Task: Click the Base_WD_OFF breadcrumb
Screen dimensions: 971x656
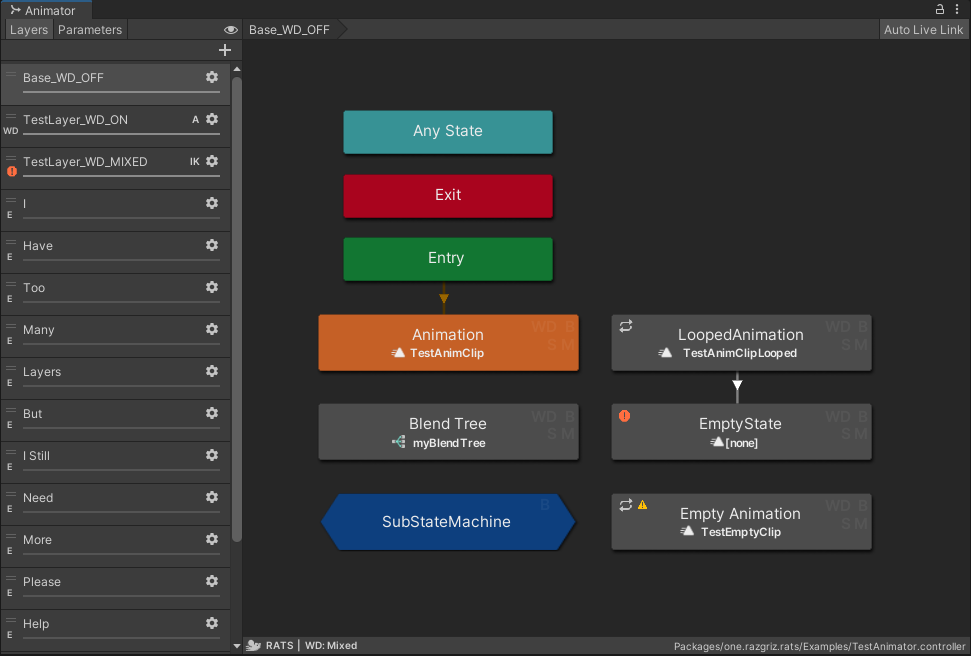Action: (x=289, y=29)
